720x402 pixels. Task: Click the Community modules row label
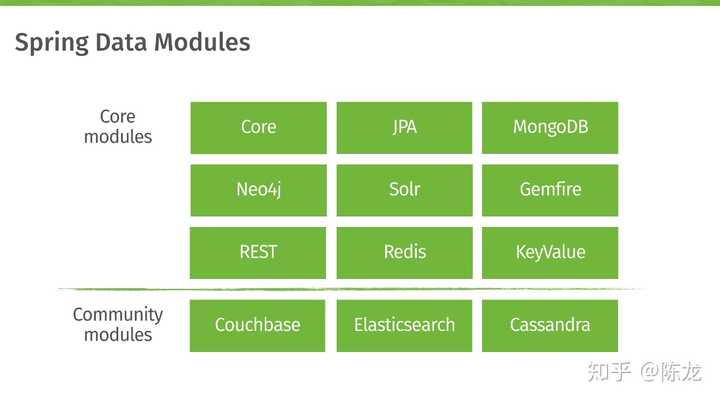point(118,325)
